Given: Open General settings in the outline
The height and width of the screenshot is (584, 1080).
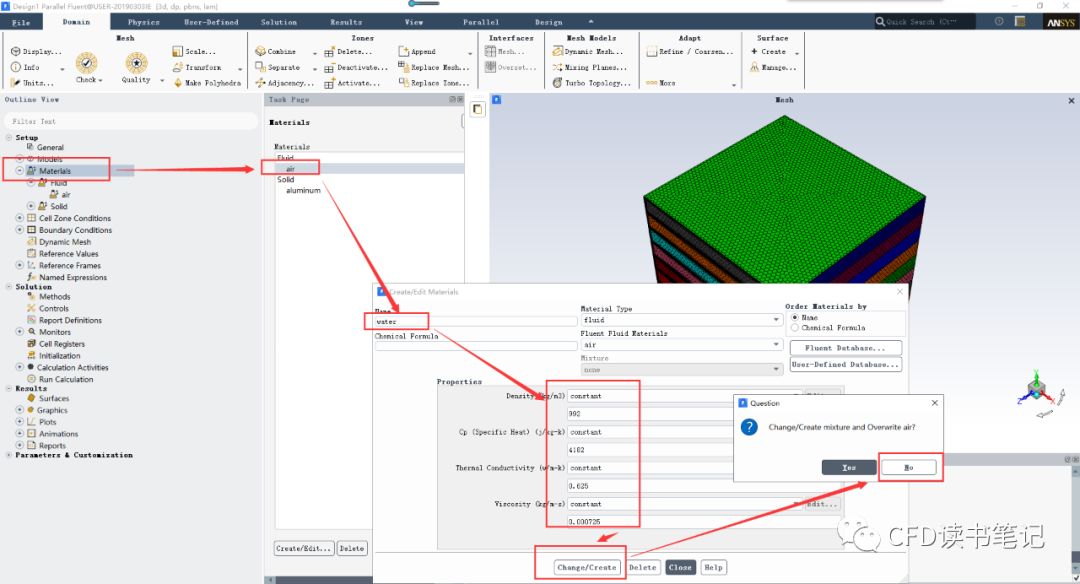Looking at the screenshot, I should point(50,147).
